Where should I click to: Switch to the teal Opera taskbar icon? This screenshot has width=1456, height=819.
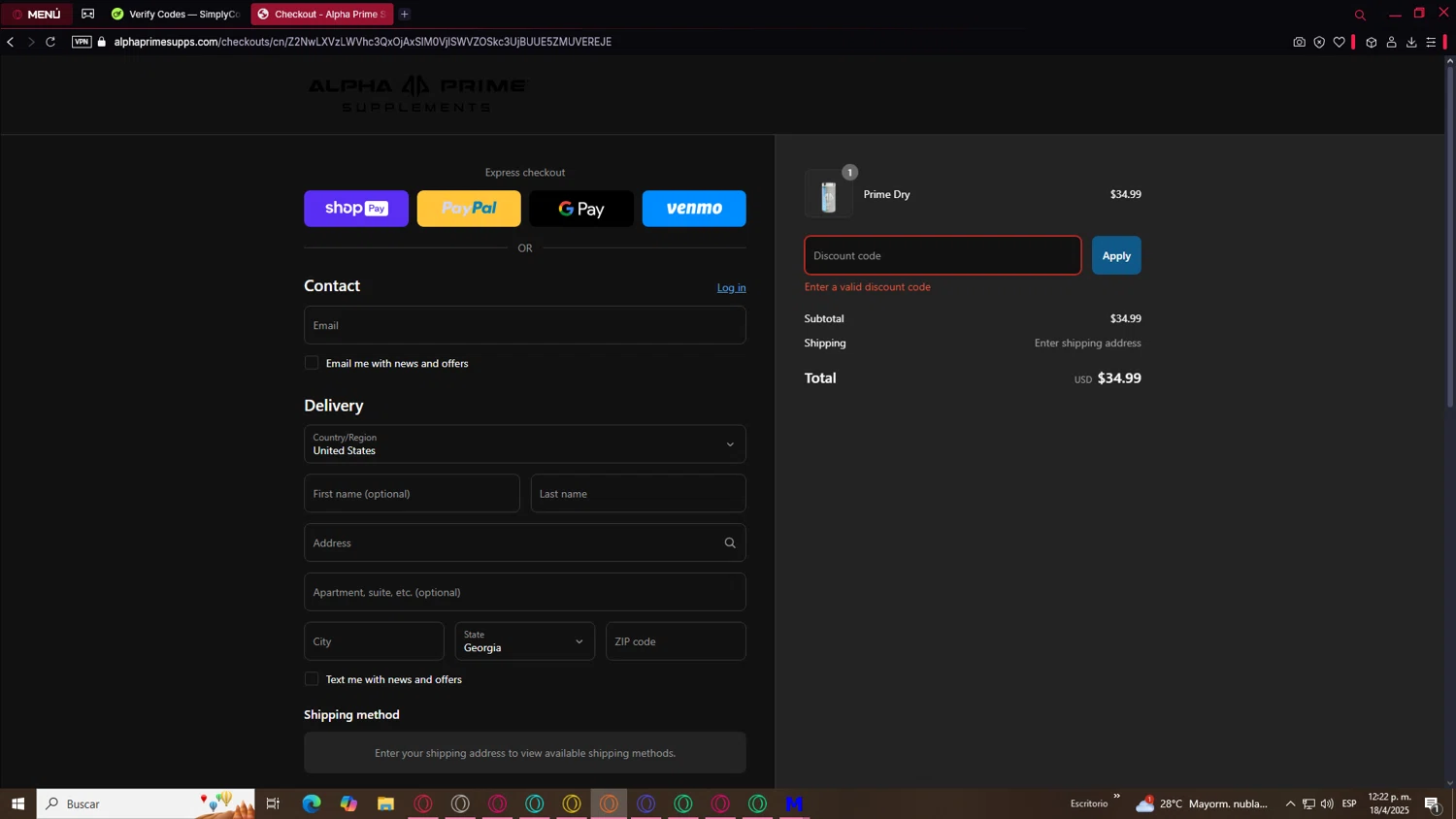point(535,803)
